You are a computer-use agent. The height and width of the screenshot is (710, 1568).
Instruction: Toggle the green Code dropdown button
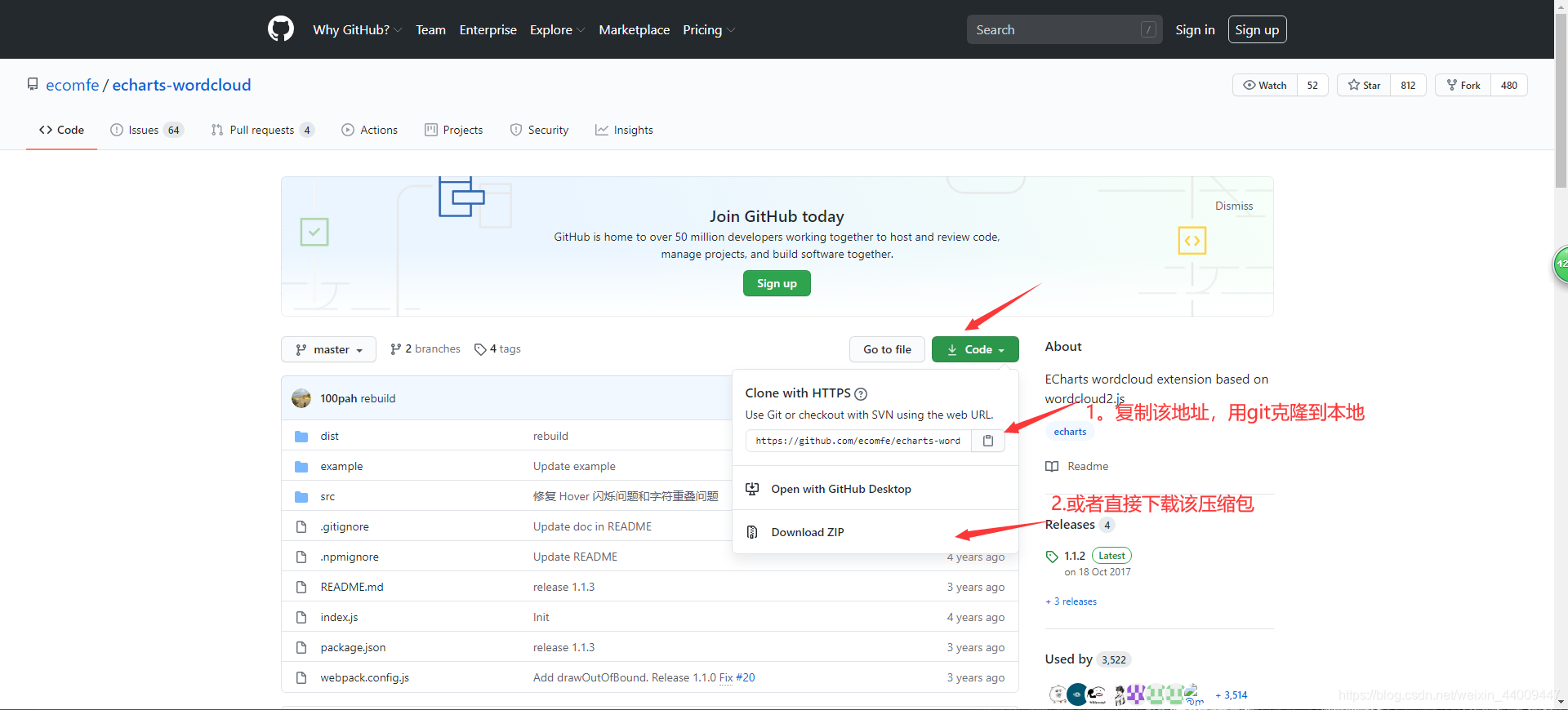tap(975, 349)
